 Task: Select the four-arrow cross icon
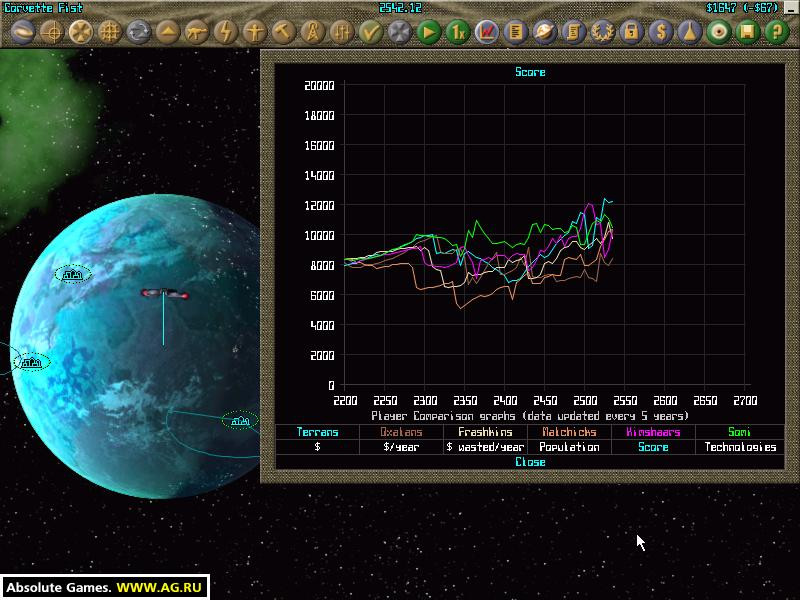click(x=81, y=32)
